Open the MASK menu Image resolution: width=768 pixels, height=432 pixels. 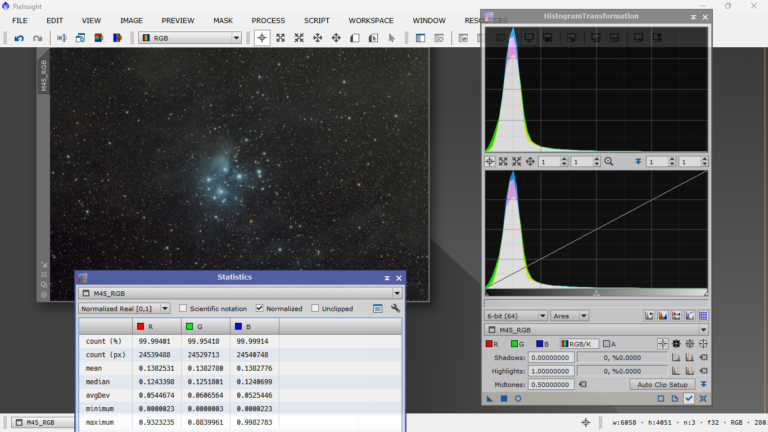click(223, 21)
